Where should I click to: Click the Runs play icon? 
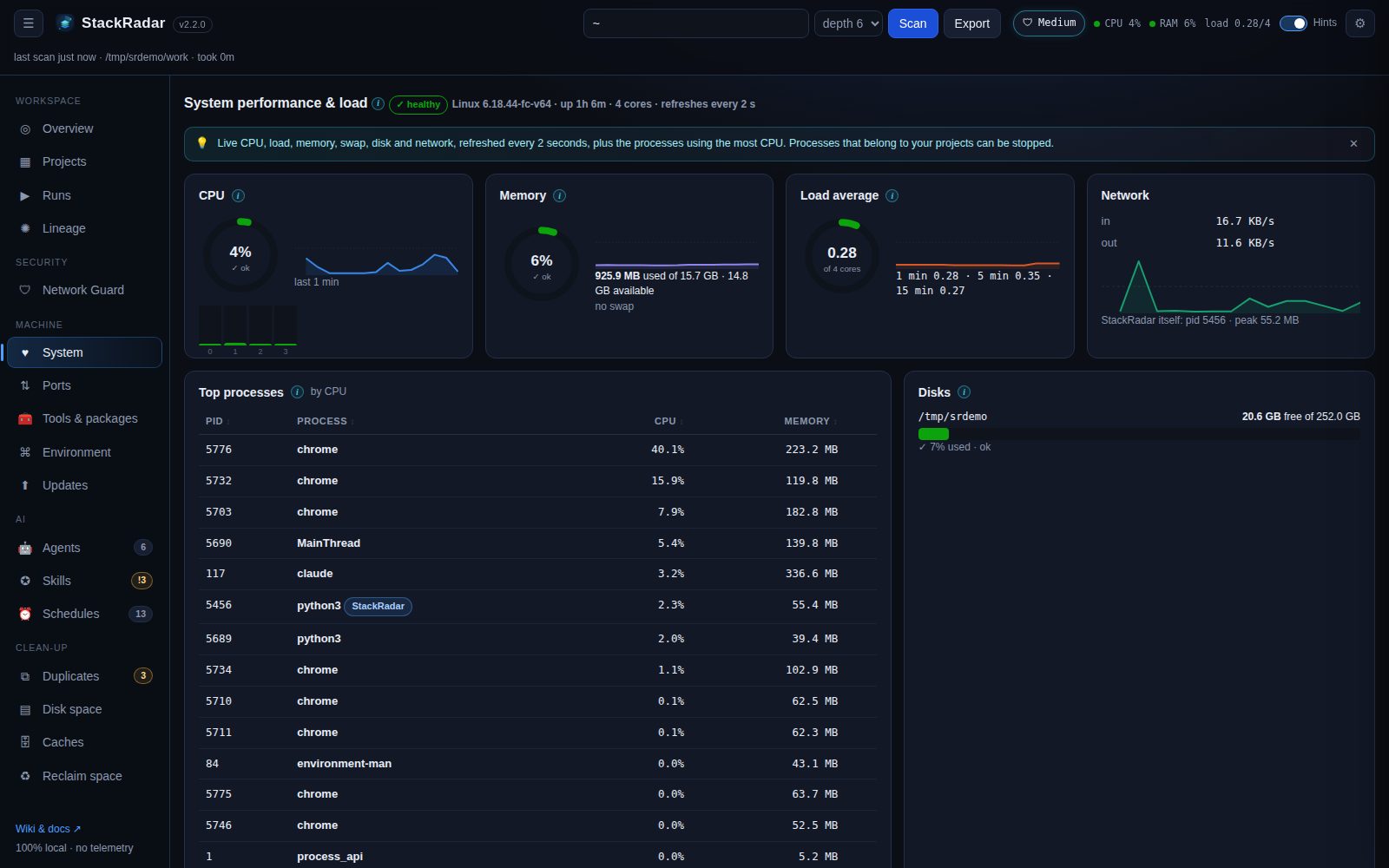point(25,195)
